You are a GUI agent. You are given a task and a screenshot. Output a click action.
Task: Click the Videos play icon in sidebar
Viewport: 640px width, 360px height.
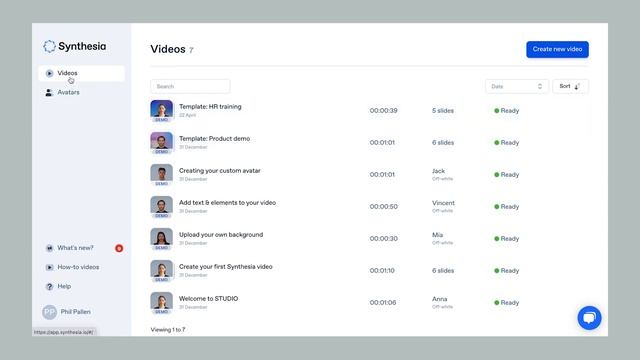click(x=49, y=73)
